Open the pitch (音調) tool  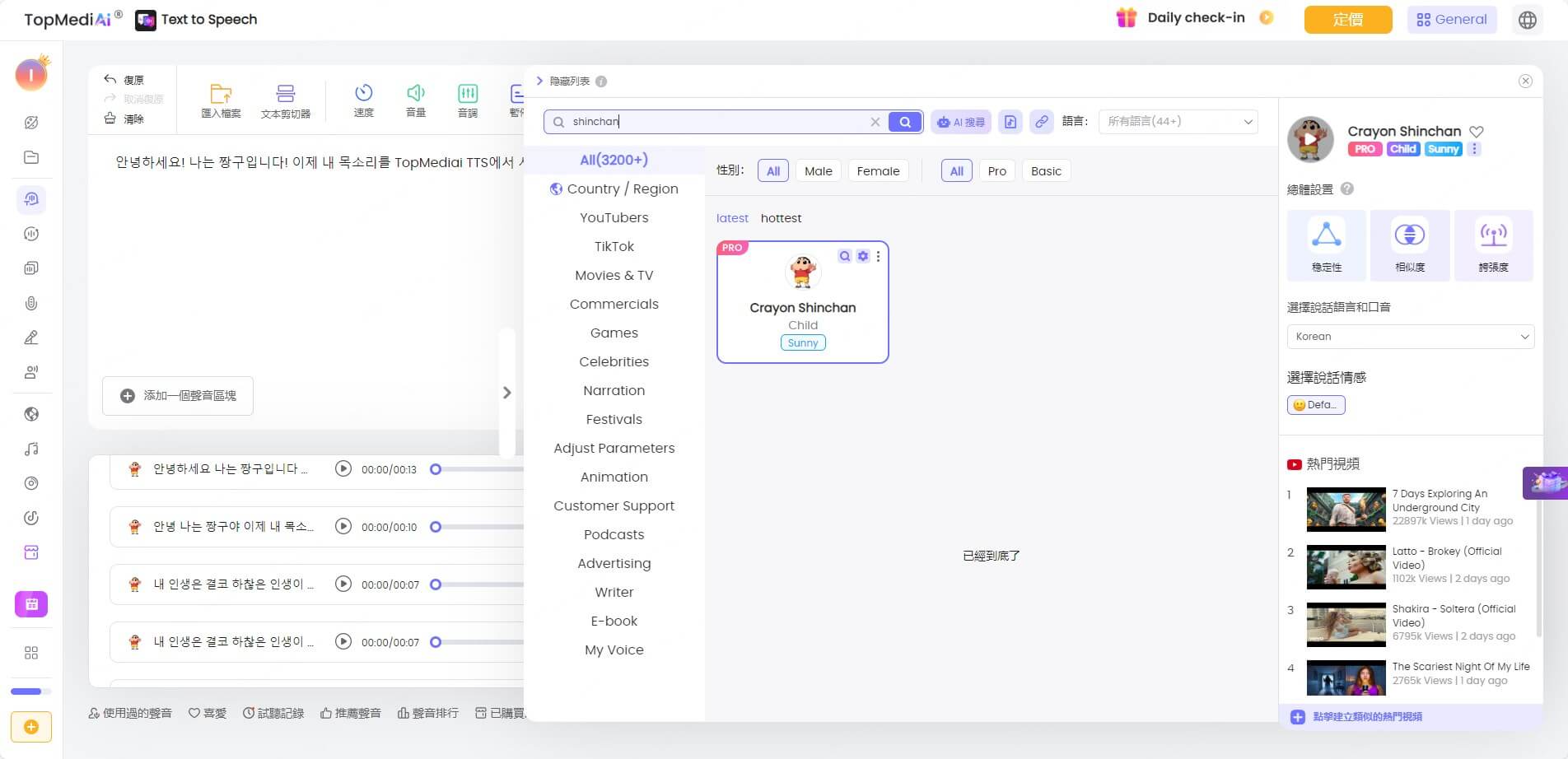(468, 100)
